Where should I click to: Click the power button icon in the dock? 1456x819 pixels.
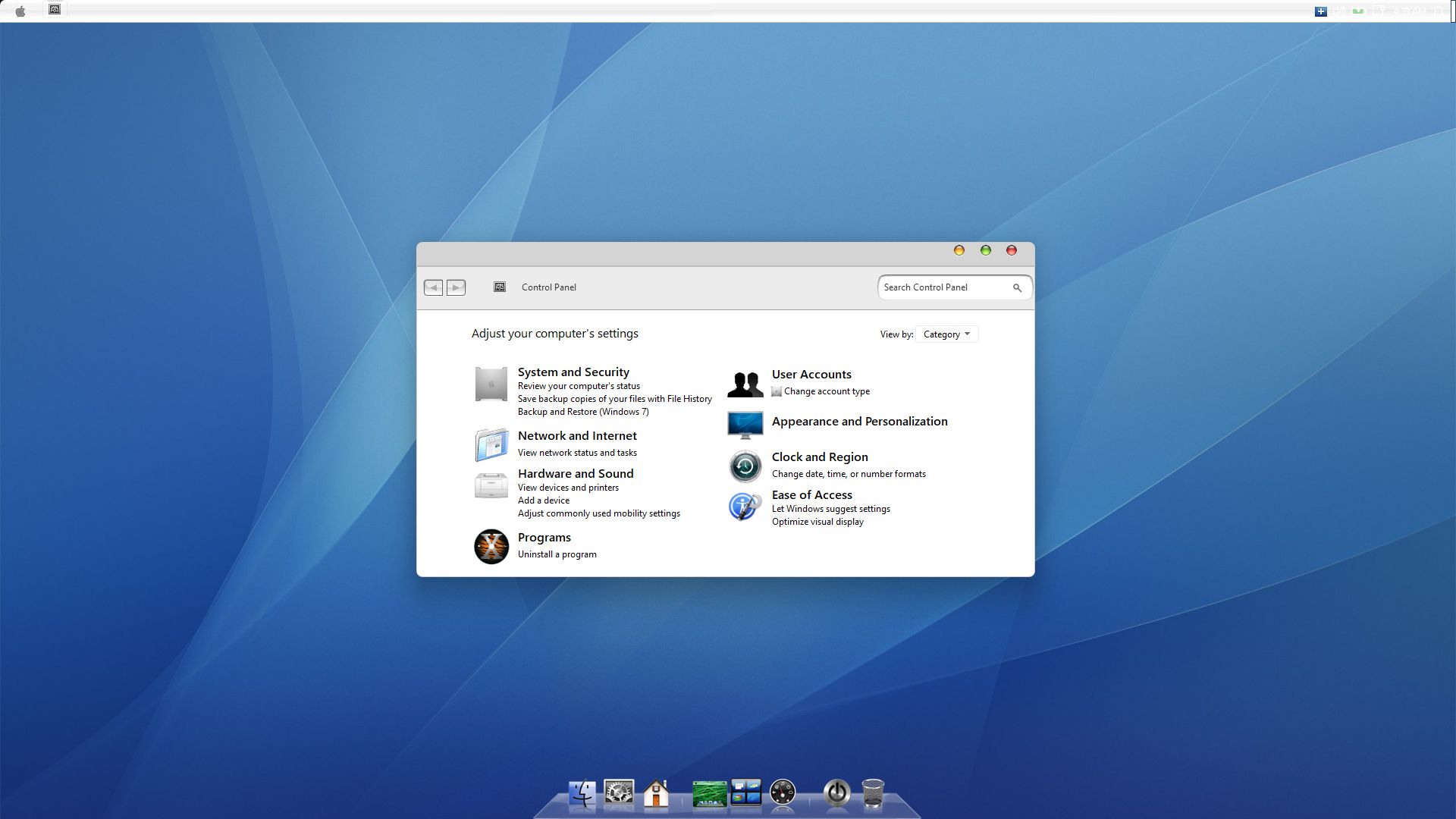(836, 793)
